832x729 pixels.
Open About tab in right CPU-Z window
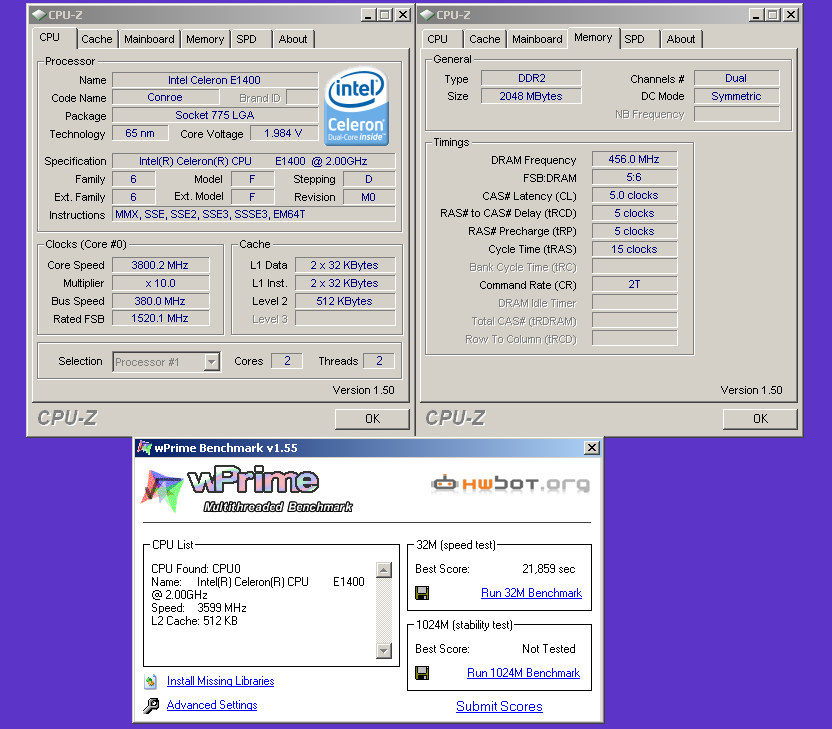681,39
